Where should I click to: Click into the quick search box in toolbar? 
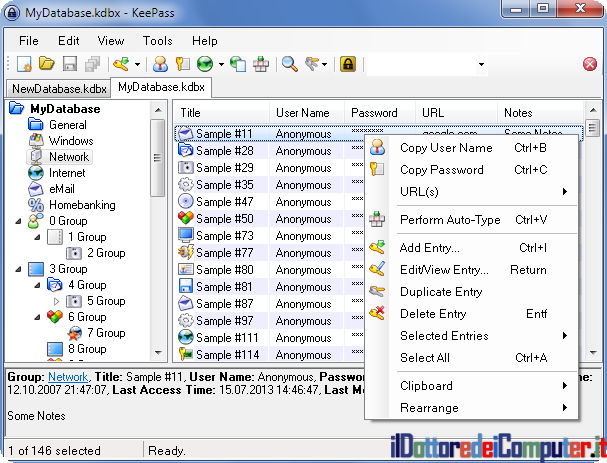point(421,64)
